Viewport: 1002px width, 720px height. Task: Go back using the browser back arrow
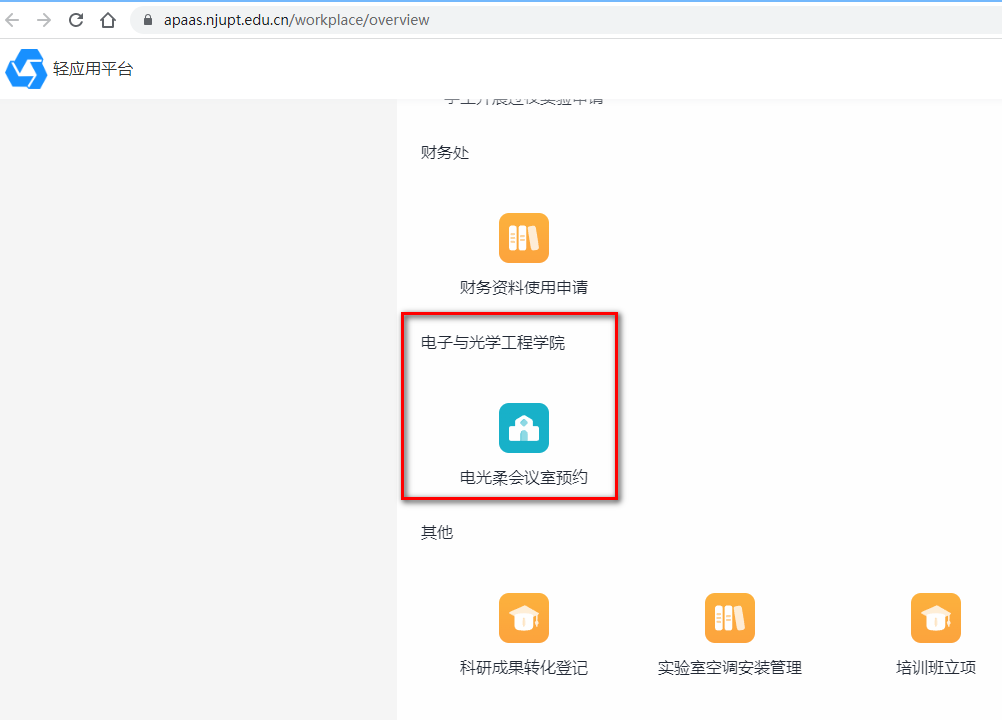13,20
